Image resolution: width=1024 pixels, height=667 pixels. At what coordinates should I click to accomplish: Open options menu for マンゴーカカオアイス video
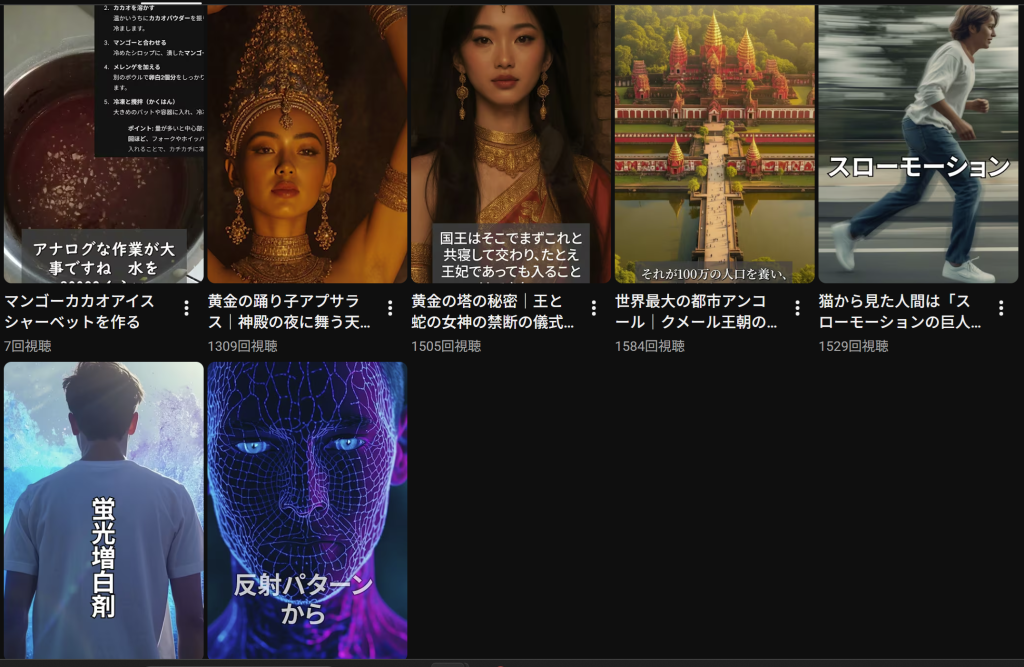pos(186,308)
